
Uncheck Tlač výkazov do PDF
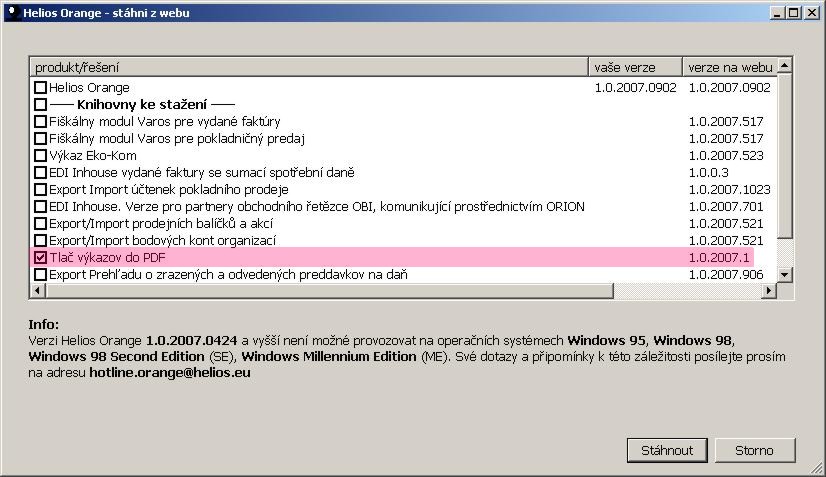point(40,258)
